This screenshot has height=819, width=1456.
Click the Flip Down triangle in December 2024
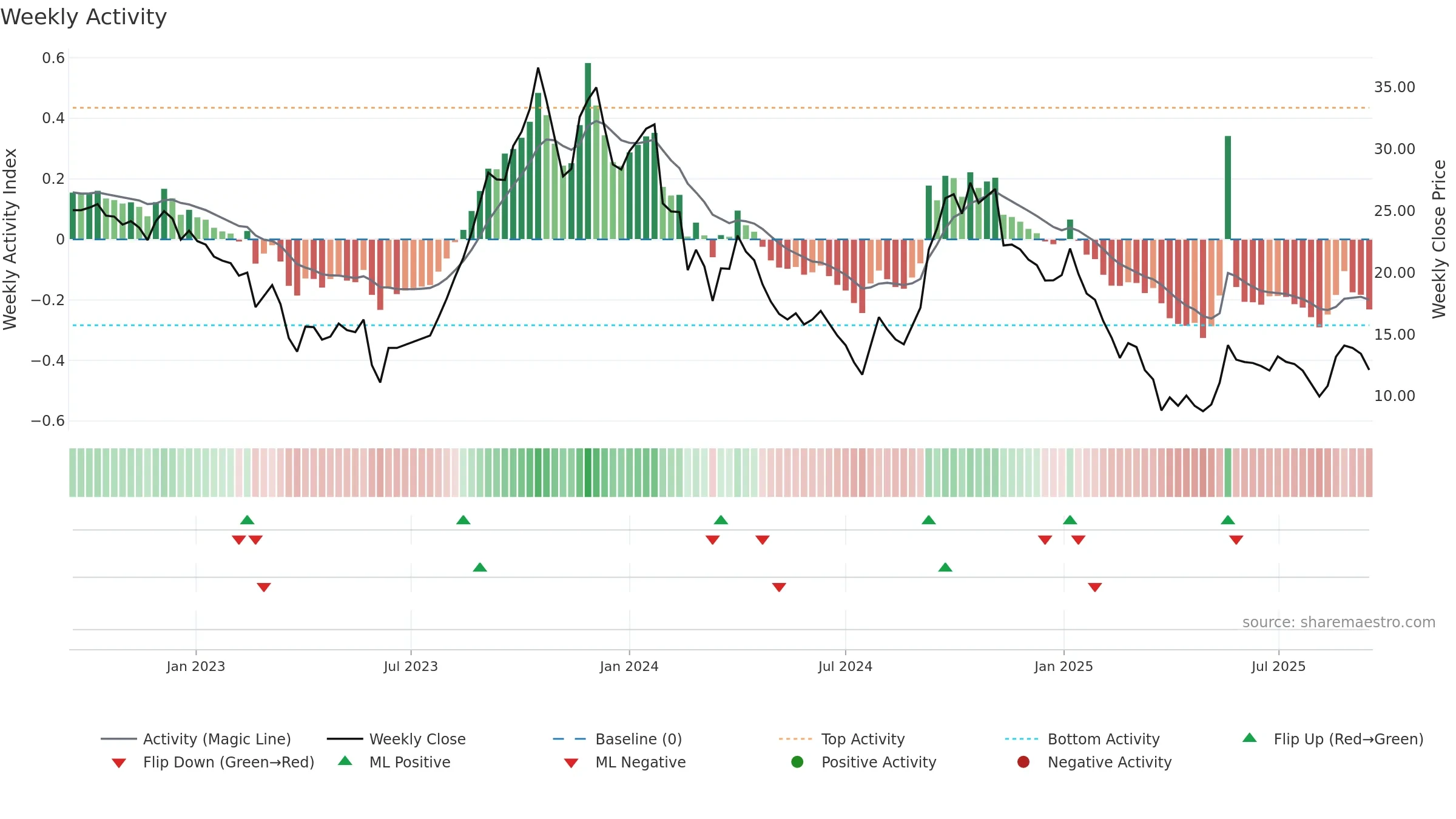(1045, 540)
